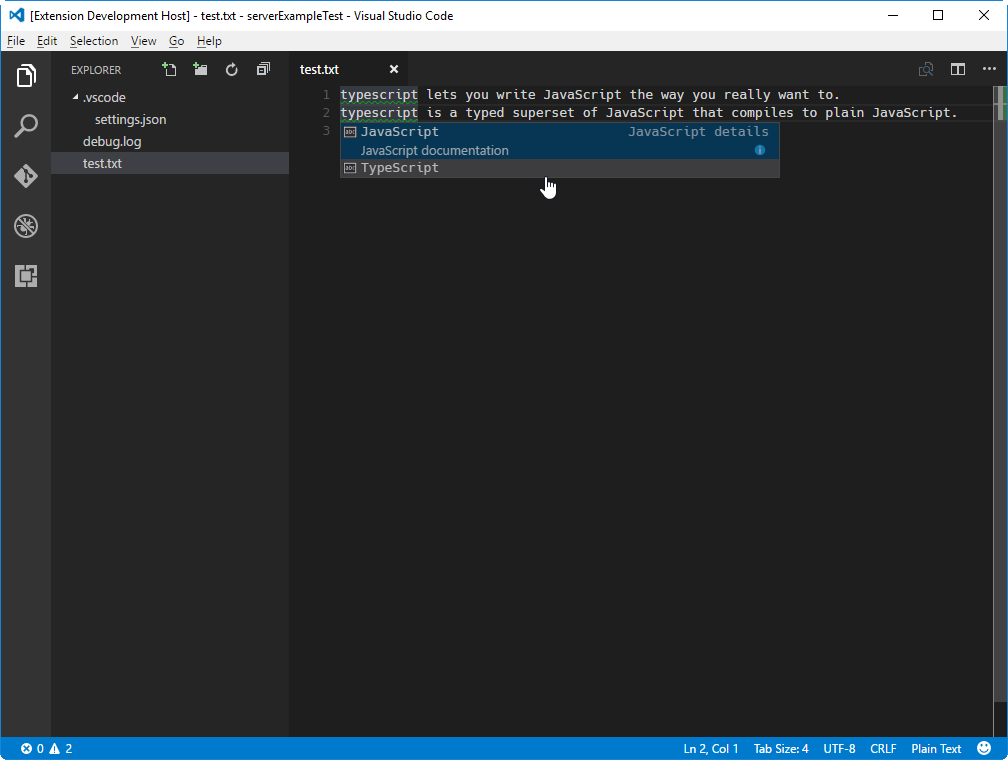
Task: Open the CRLF line ending selector
Action: tap(883, 748)
